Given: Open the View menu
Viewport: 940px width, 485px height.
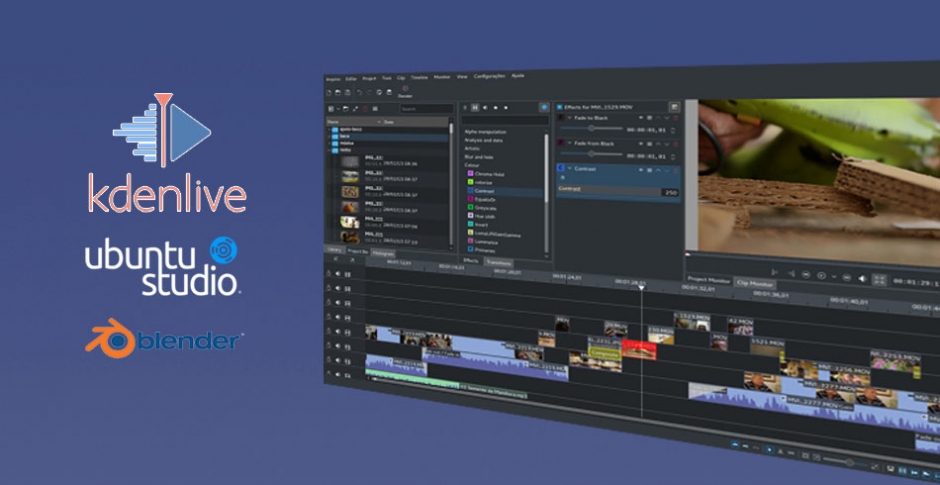Looking at the screenshot, I should tap(462, 77).
